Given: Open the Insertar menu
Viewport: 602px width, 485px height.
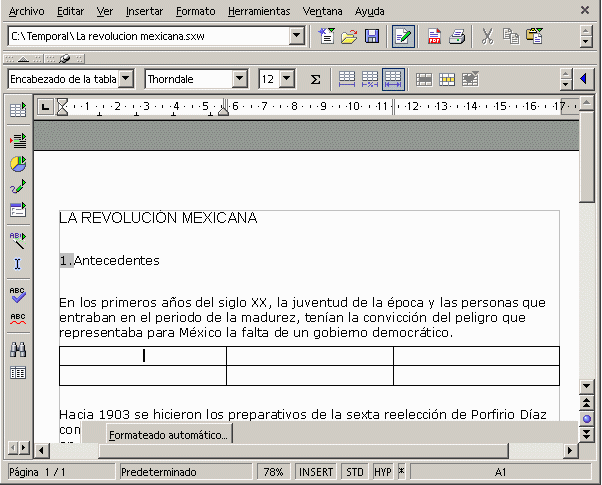Looking at the screenshot, I should pos(144,11).
